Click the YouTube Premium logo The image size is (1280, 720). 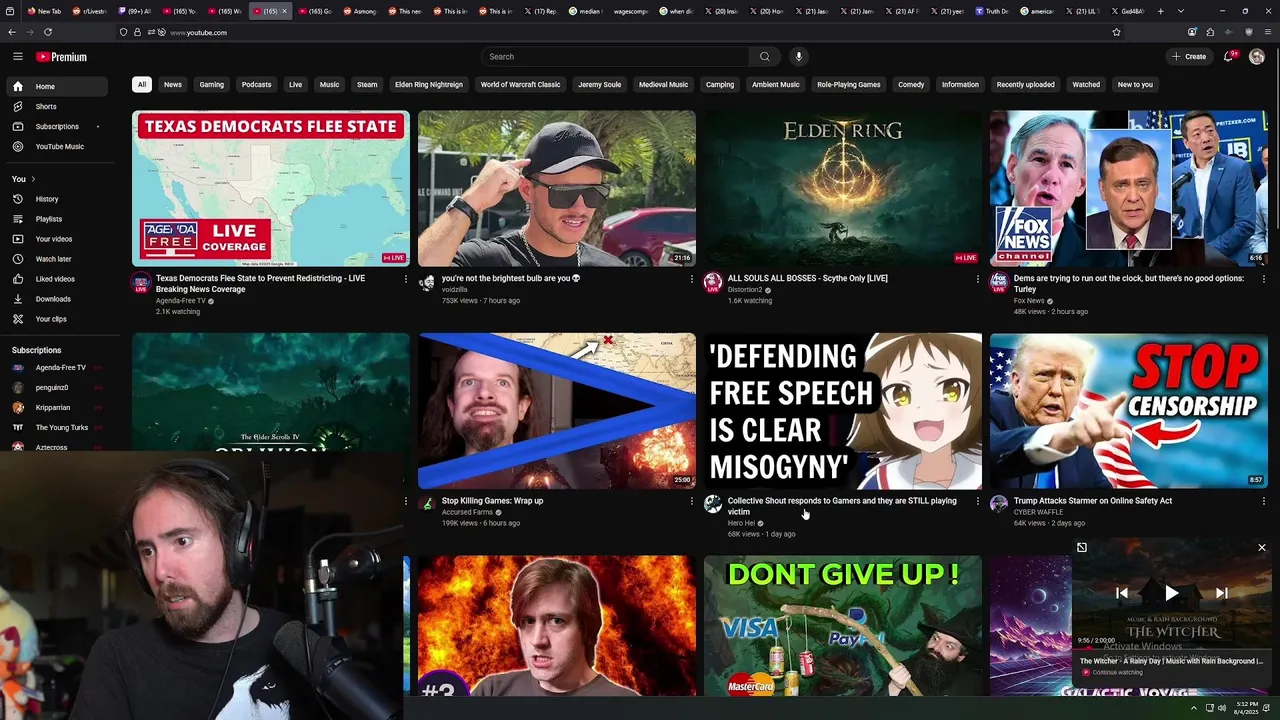coord(61,57)
